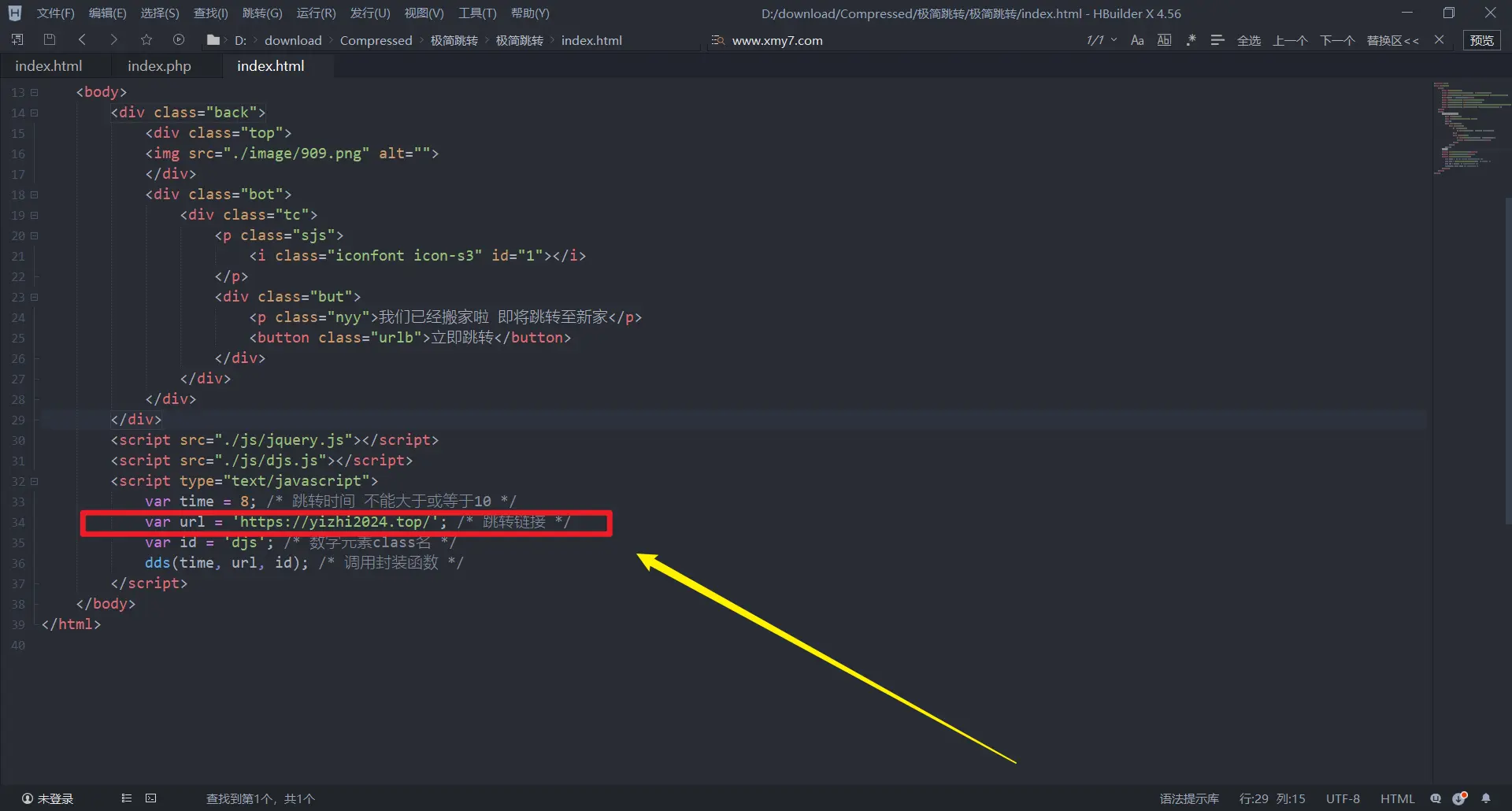Viewport: 1512px width, 811px height.
Task: Collapse the body tag at line 13
Action: (34, 92)
